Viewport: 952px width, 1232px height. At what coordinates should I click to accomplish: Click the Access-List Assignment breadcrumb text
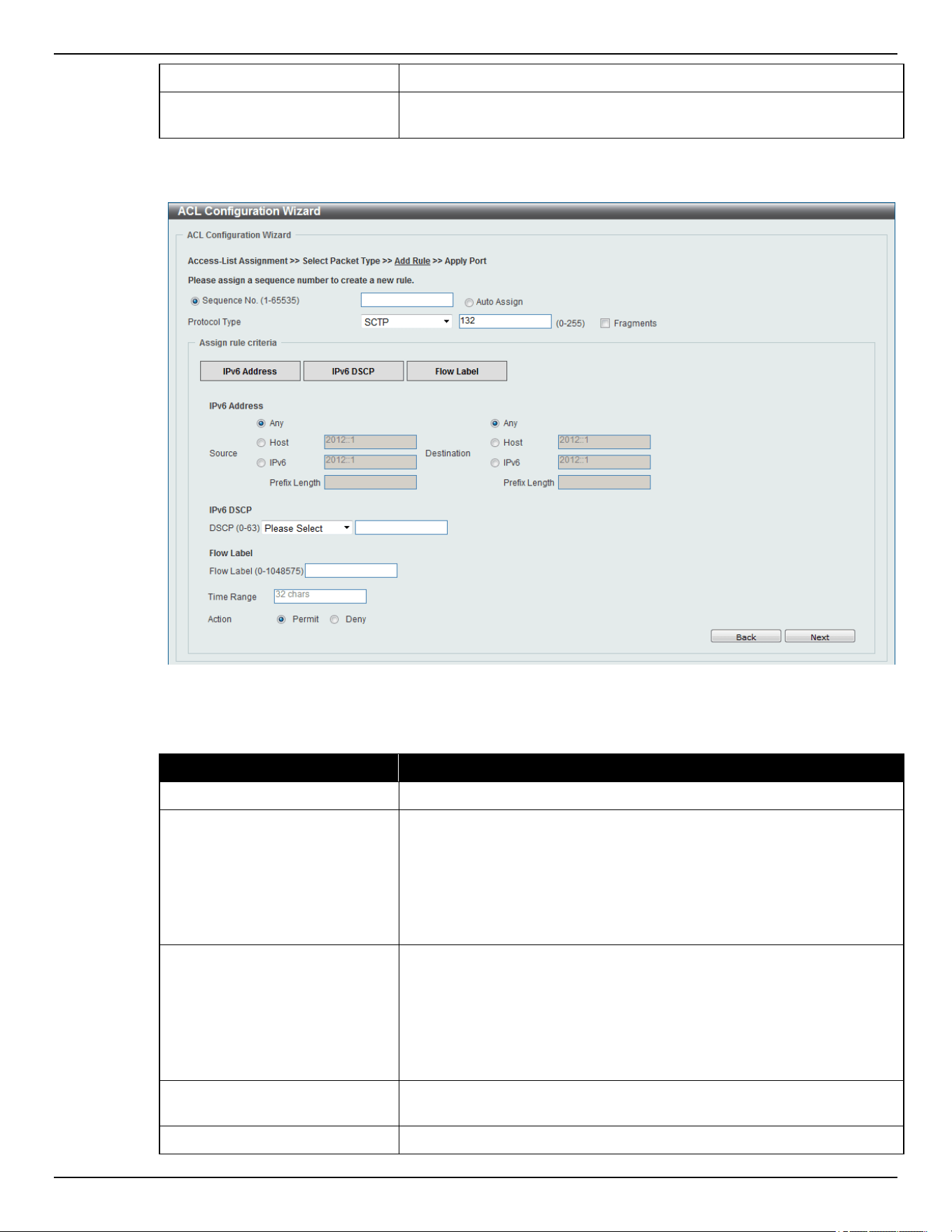pyautogui.click(x=238, y=261)
